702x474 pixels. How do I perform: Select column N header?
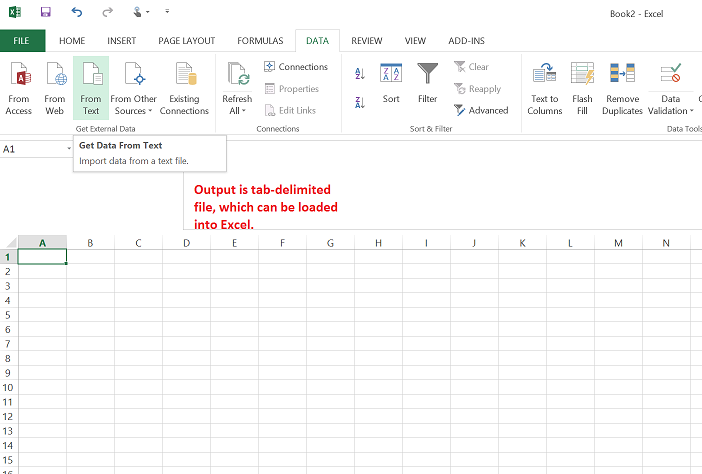pos(666,243)
